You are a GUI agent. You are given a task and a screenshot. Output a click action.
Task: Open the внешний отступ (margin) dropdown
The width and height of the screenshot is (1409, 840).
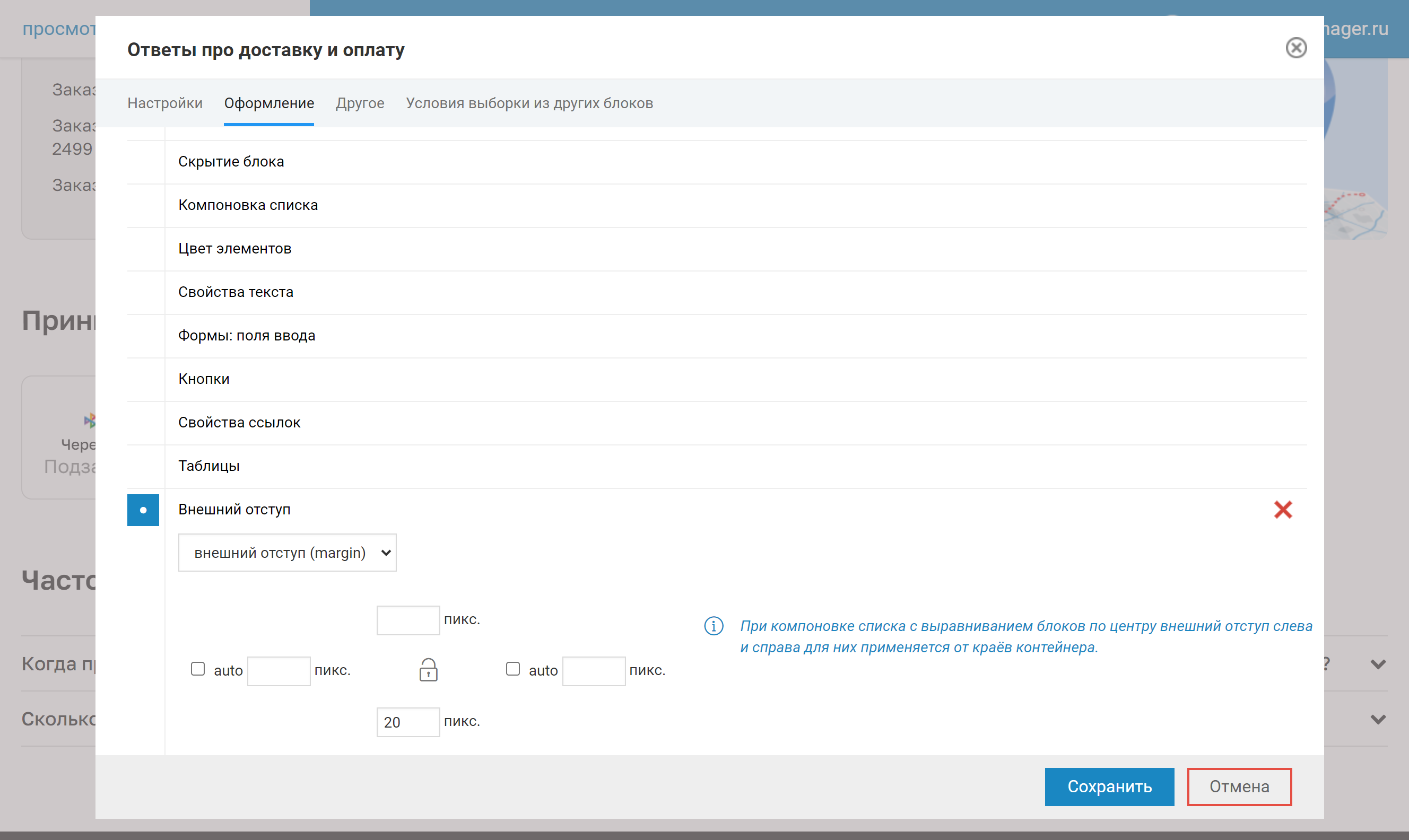(x=287, y=553)
